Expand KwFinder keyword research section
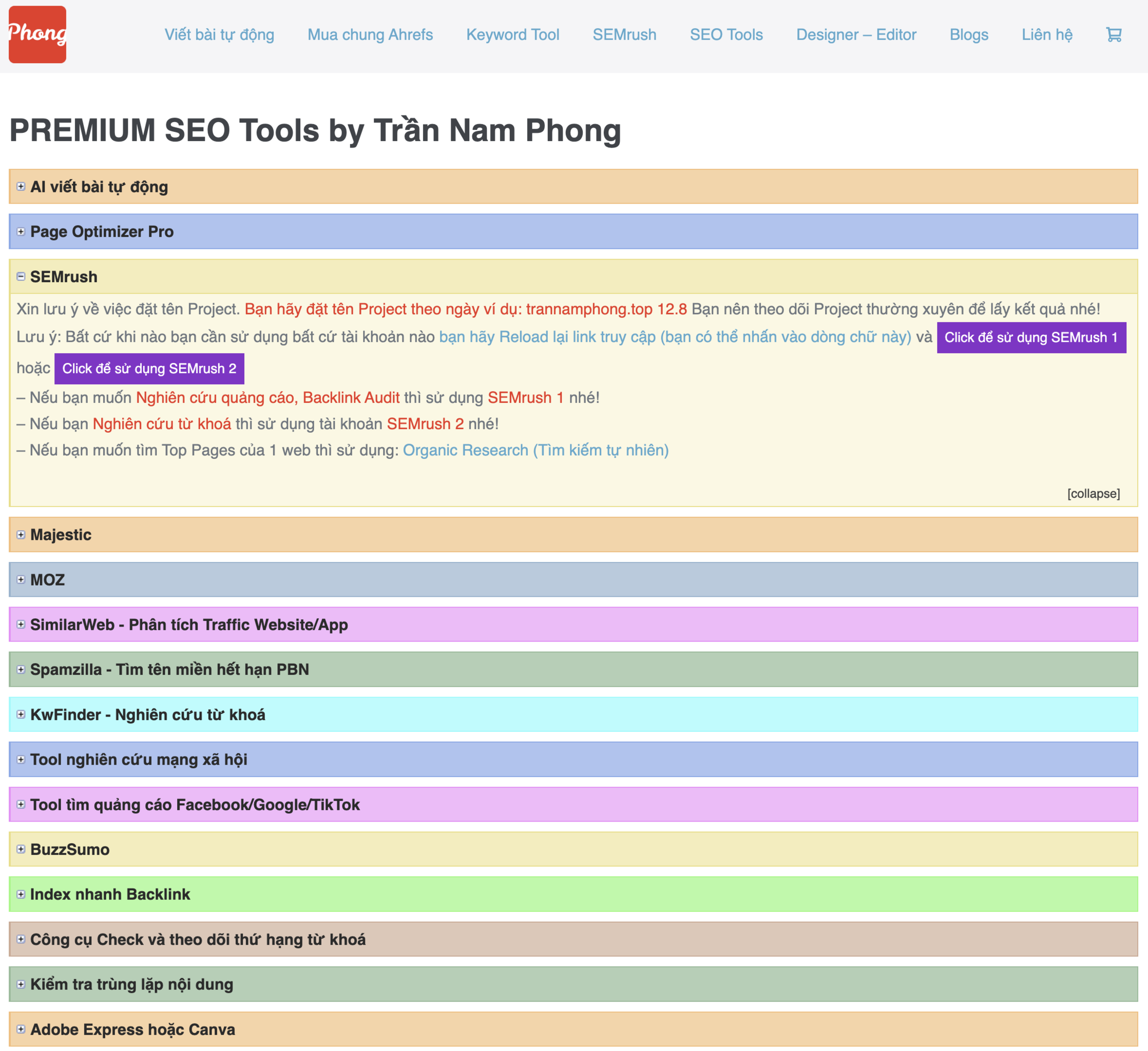 click(x=573, y=714)
